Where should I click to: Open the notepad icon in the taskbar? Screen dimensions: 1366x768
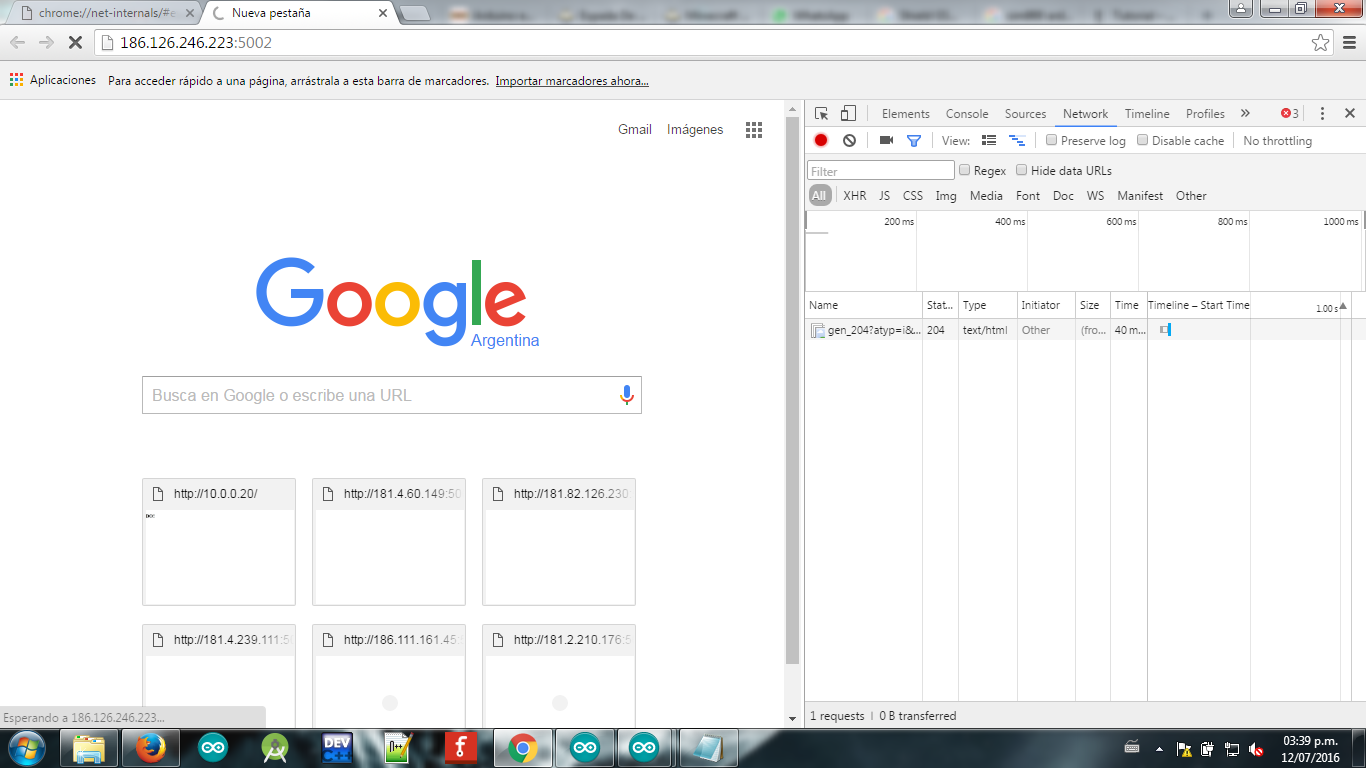708,748
